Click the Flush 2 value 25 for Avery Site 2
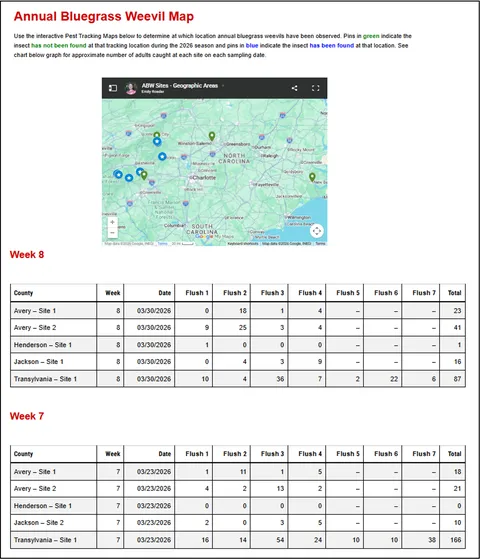Screen dimensions: 480x559 click(243, 328)
